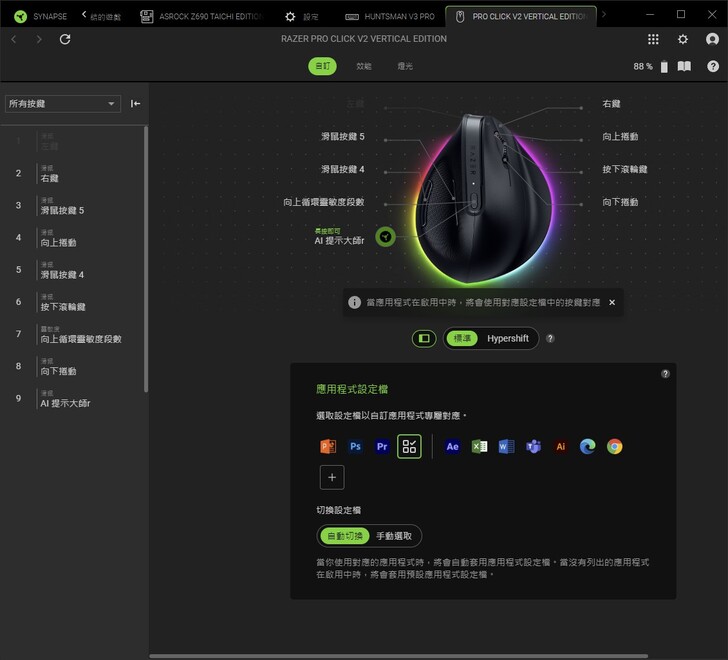Screen dimensions: 728x660
Task: Select button 4 scroll up row
Action: (x=74, y=238)
